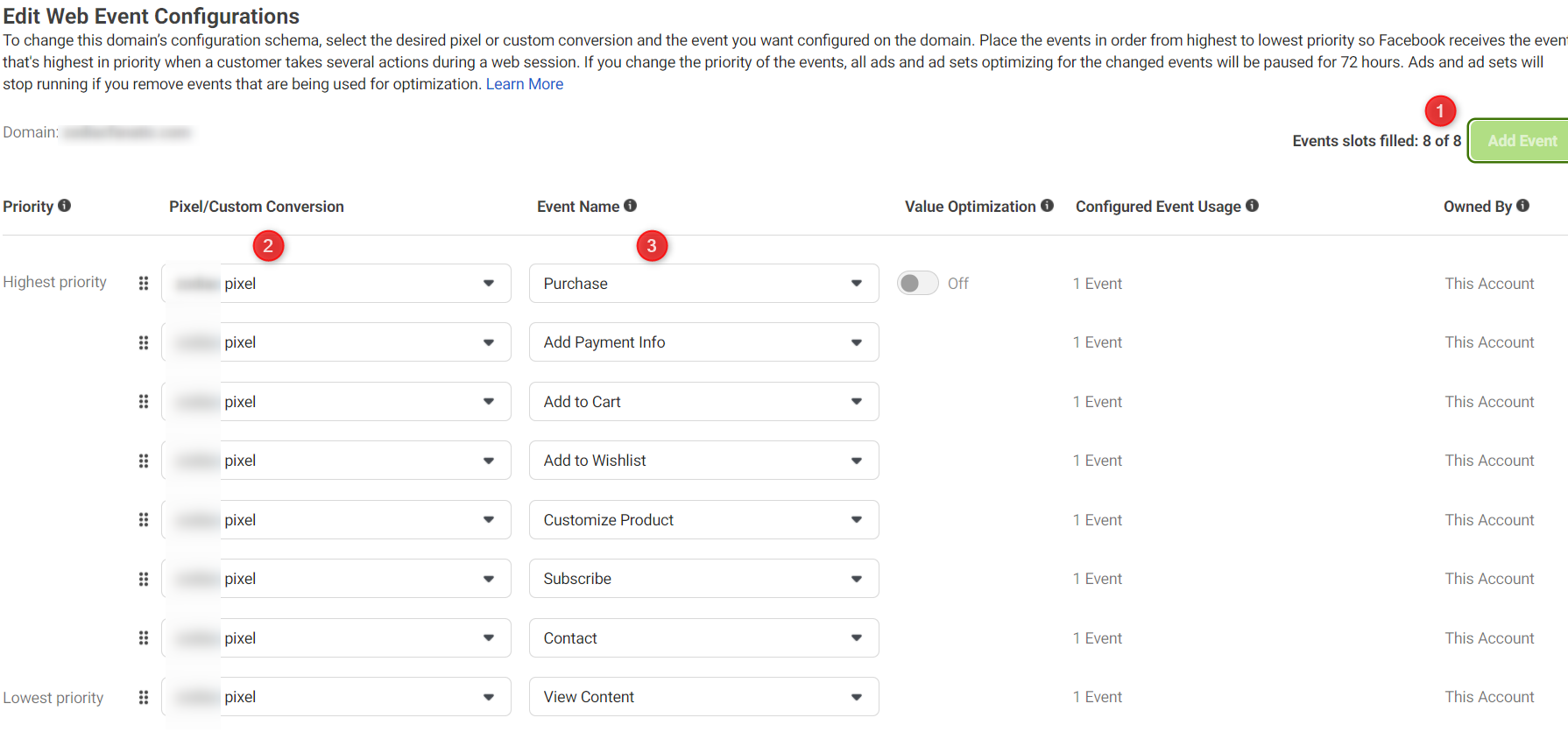The image size is (1568, 739).
Task: Click the Priority info icon
Action: [64, 206]
